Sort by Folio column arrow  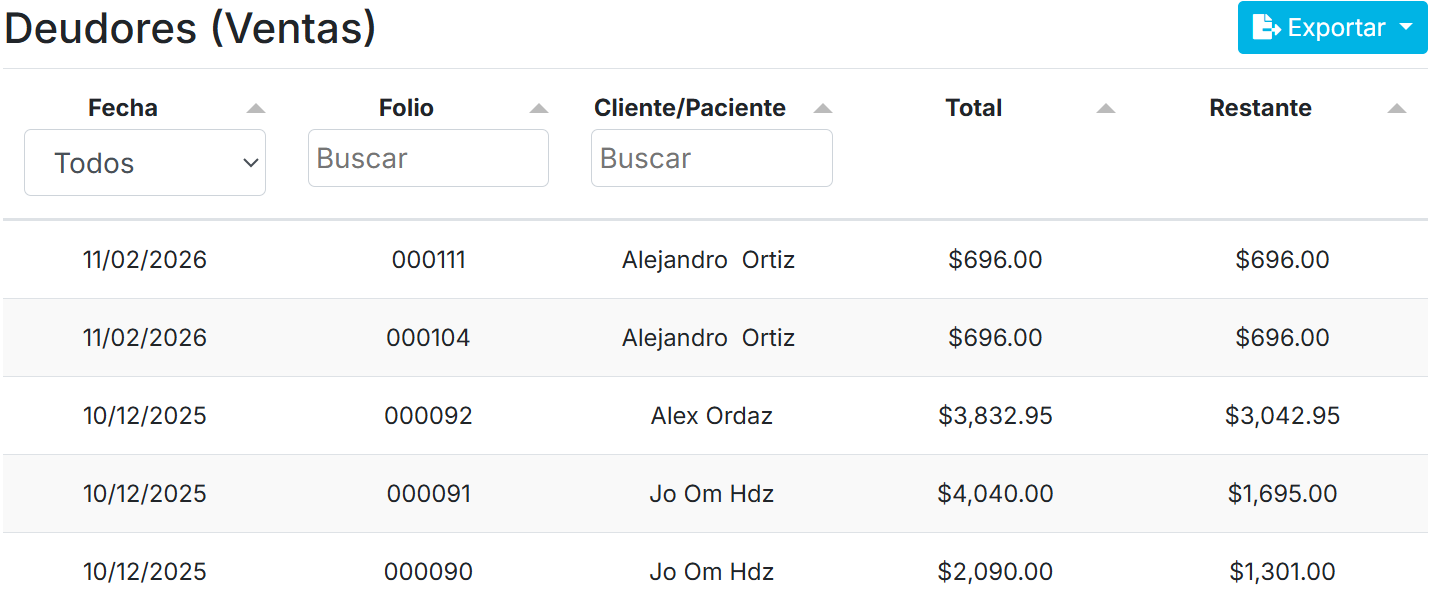tap(539, 109)
